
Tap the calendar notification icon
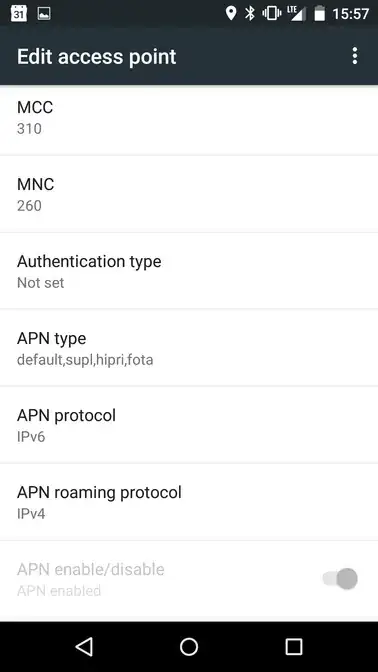(19, 14)
